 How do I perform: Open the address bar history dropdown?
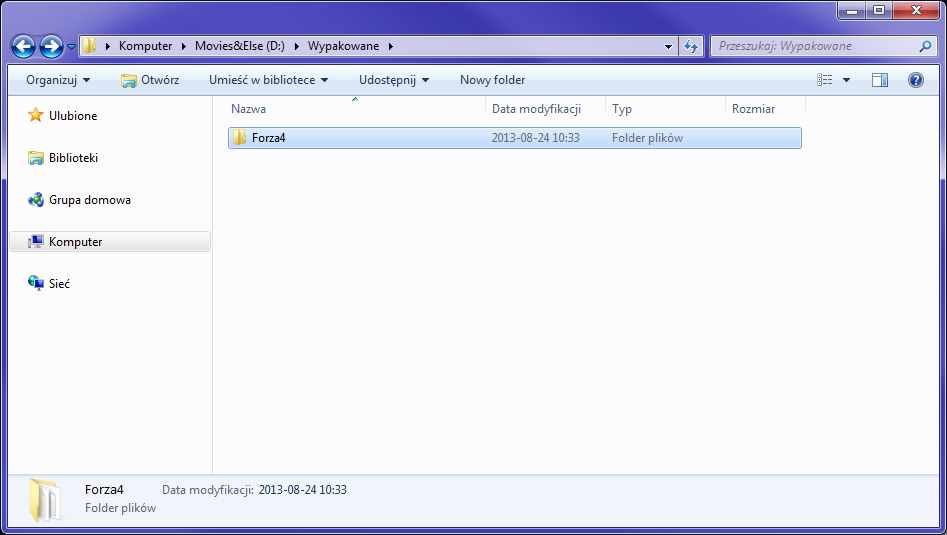(668, 46)
